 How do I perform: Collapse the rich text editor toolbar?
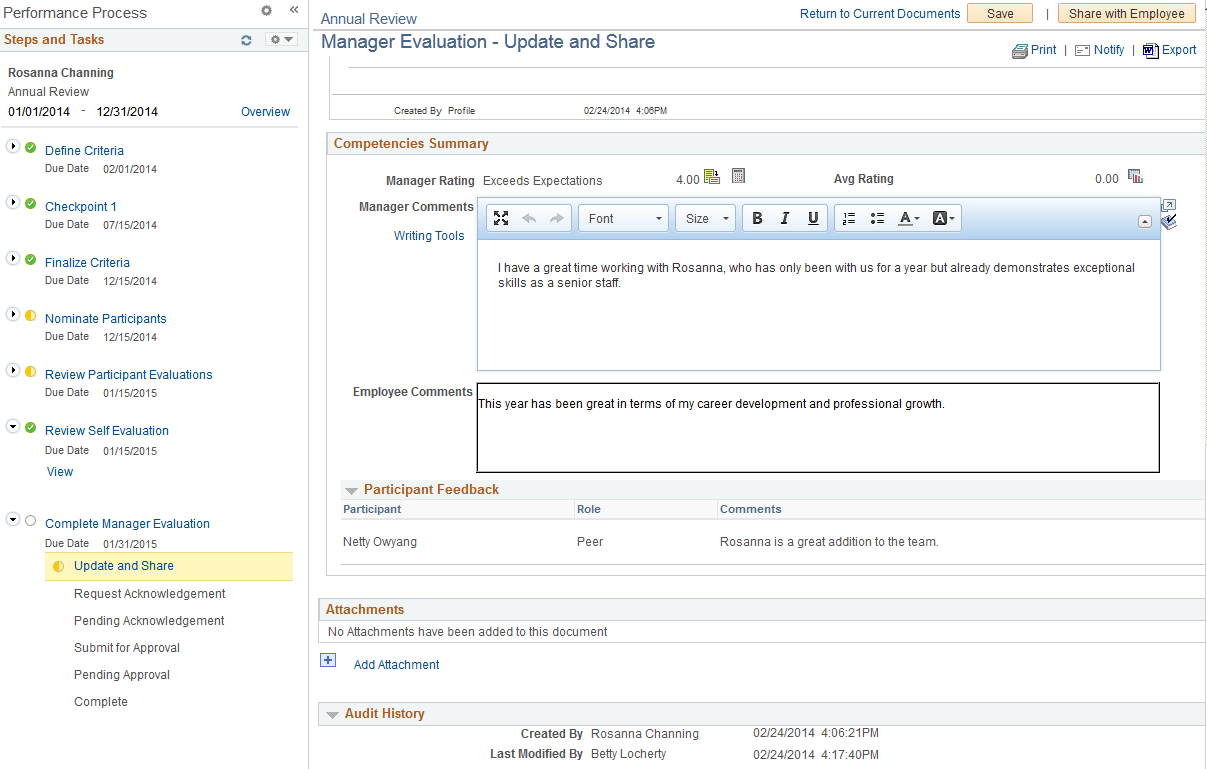[1145, 222]
